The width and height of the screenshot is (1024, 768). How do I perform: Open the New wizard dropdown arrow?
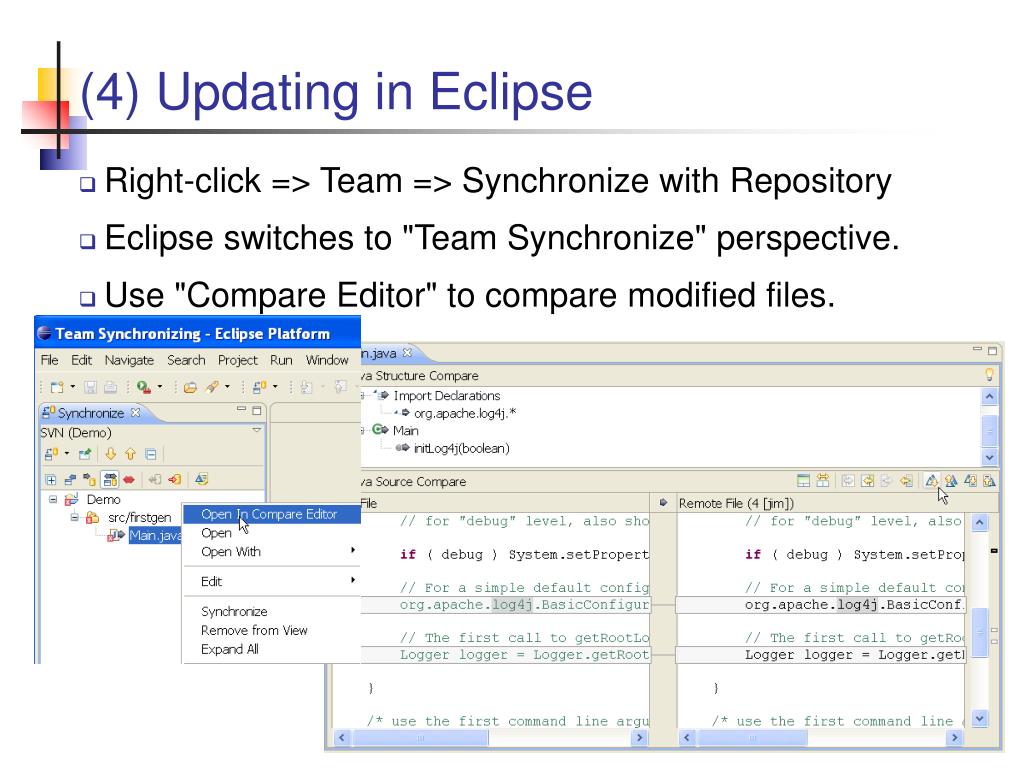[x=72, y=387]
